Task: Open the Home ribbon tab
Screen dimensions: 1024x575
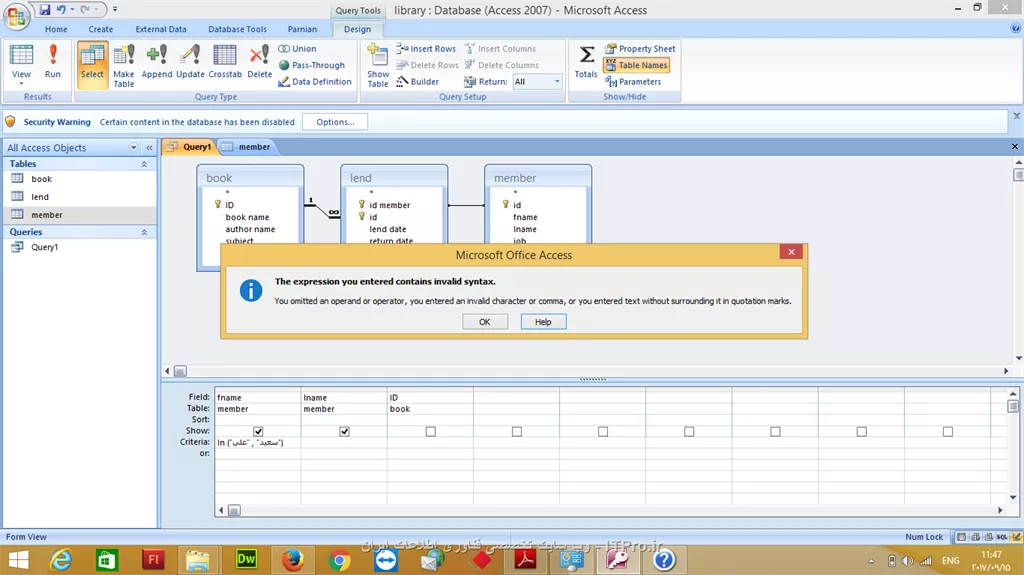Action: [x=56, y=29]
